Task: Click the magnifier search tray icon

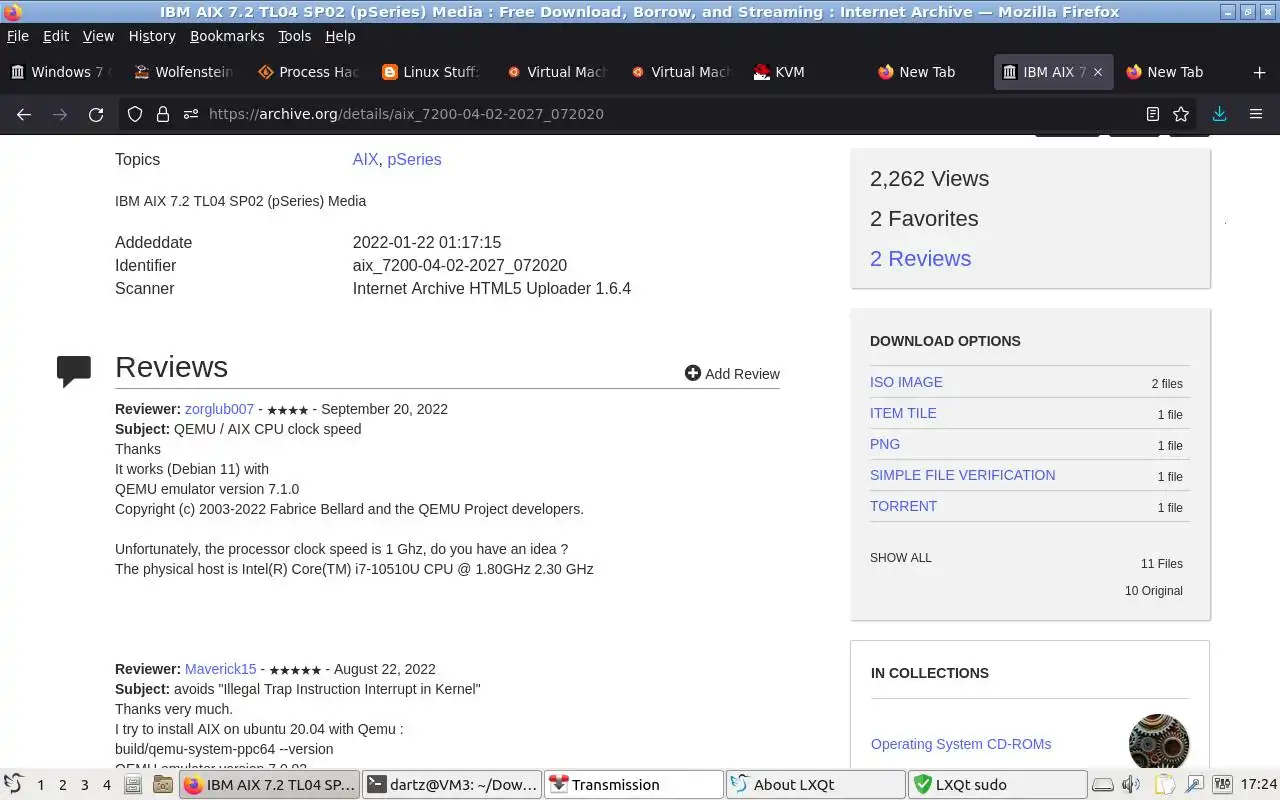Action: tap(1195, 785)
